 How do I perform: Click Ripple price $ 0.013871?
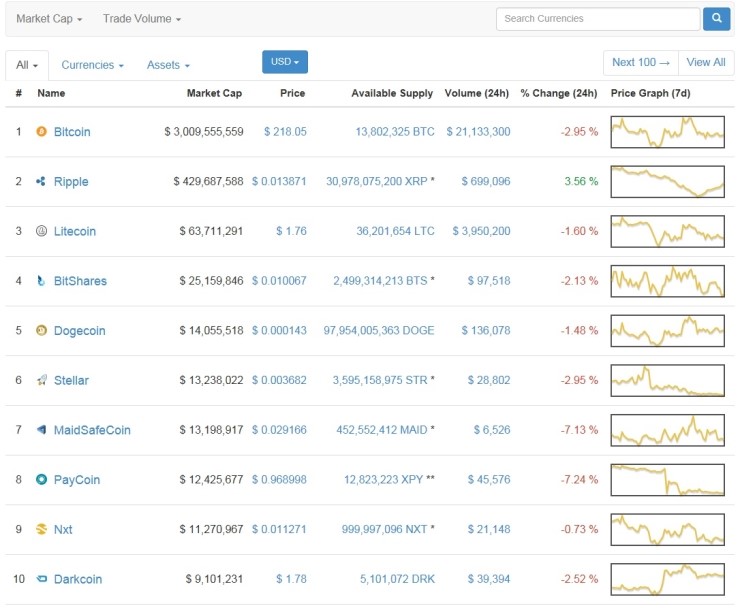click(x=279, y=181)
